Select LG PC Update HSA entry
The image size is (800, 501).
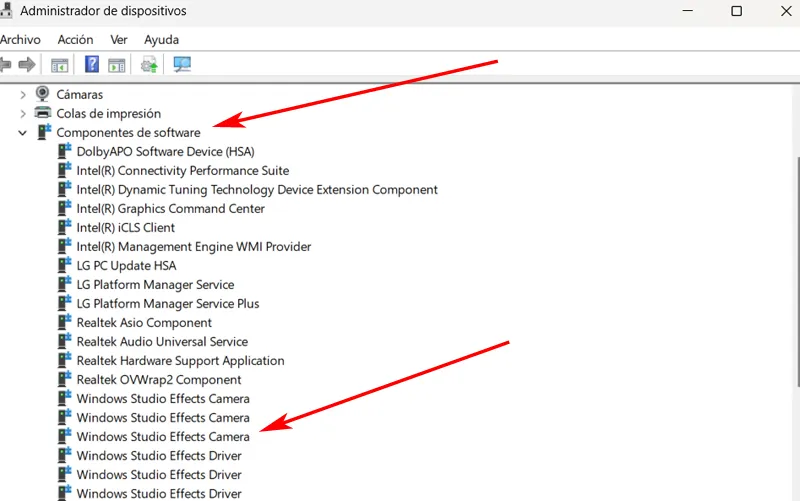tap(126, 266)
